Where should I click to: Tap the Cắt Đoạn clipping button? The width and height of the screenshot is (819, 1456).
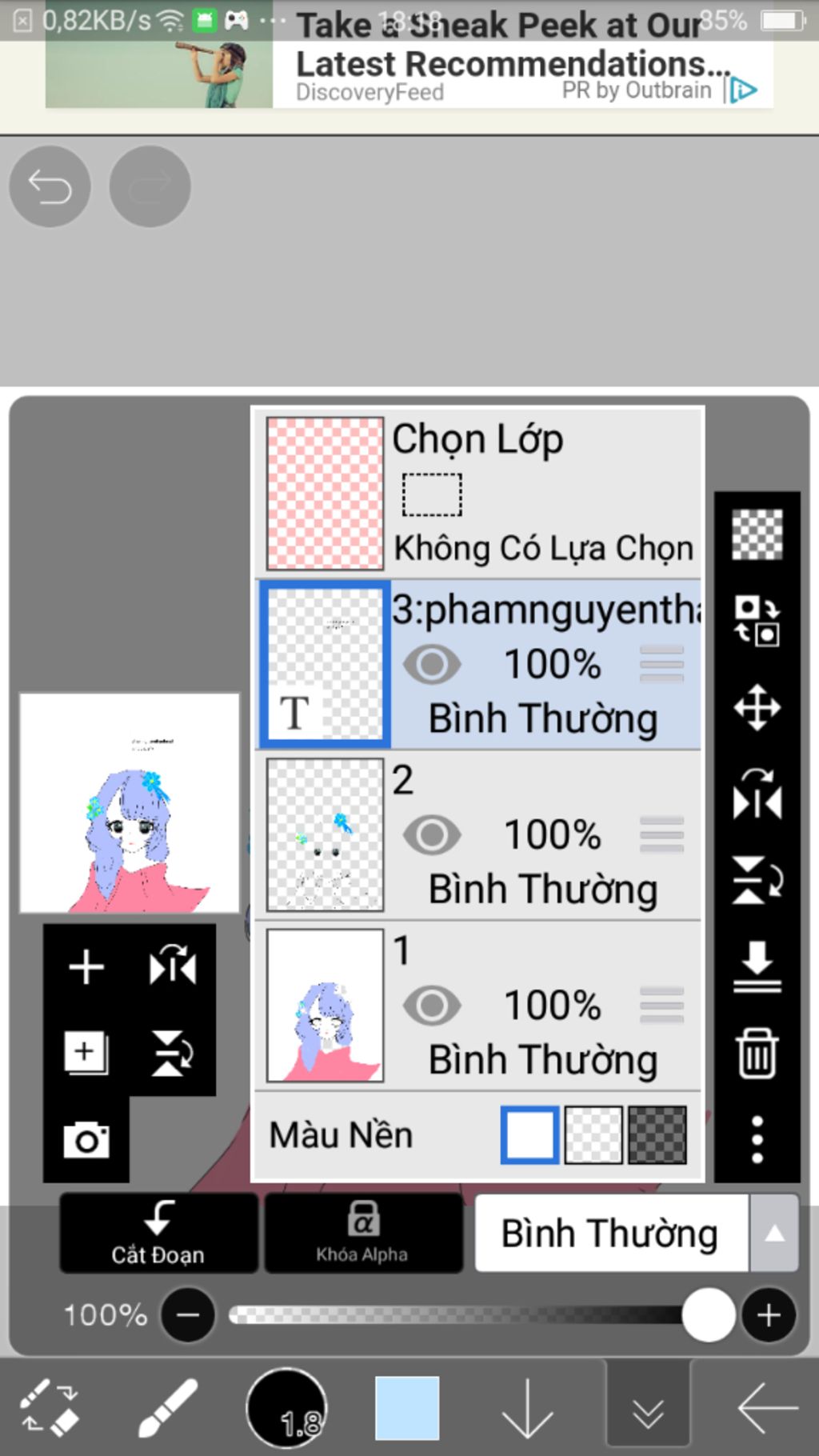point(158,1233)
